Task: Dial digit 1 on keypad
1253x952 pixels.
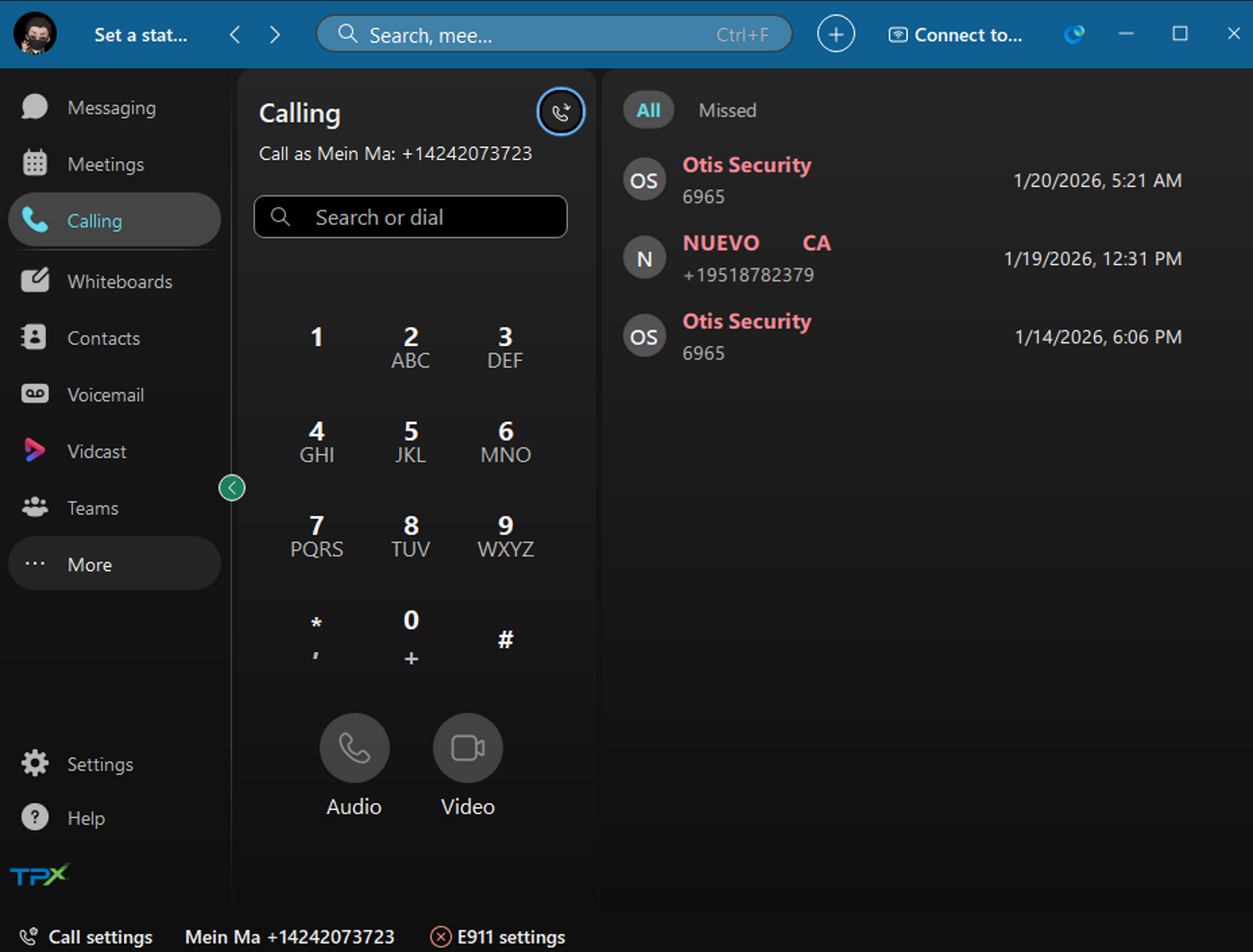Action: [x=316, y=338]
